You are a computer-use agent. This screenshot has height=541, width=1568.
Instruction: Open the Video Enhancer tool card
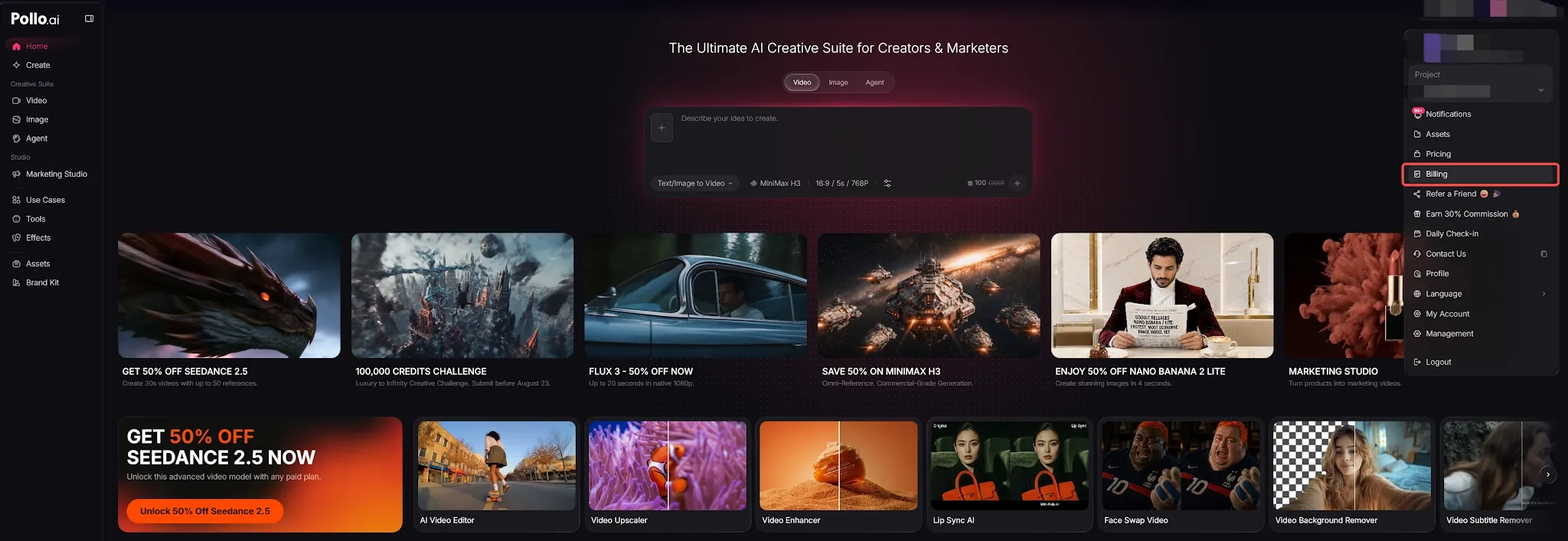pos(838,474)
